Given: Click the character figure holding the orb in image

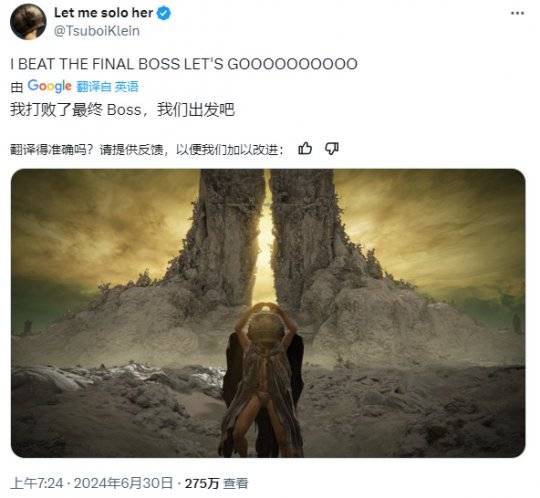Looking at the screenshot, I should (x=263, y=379).
